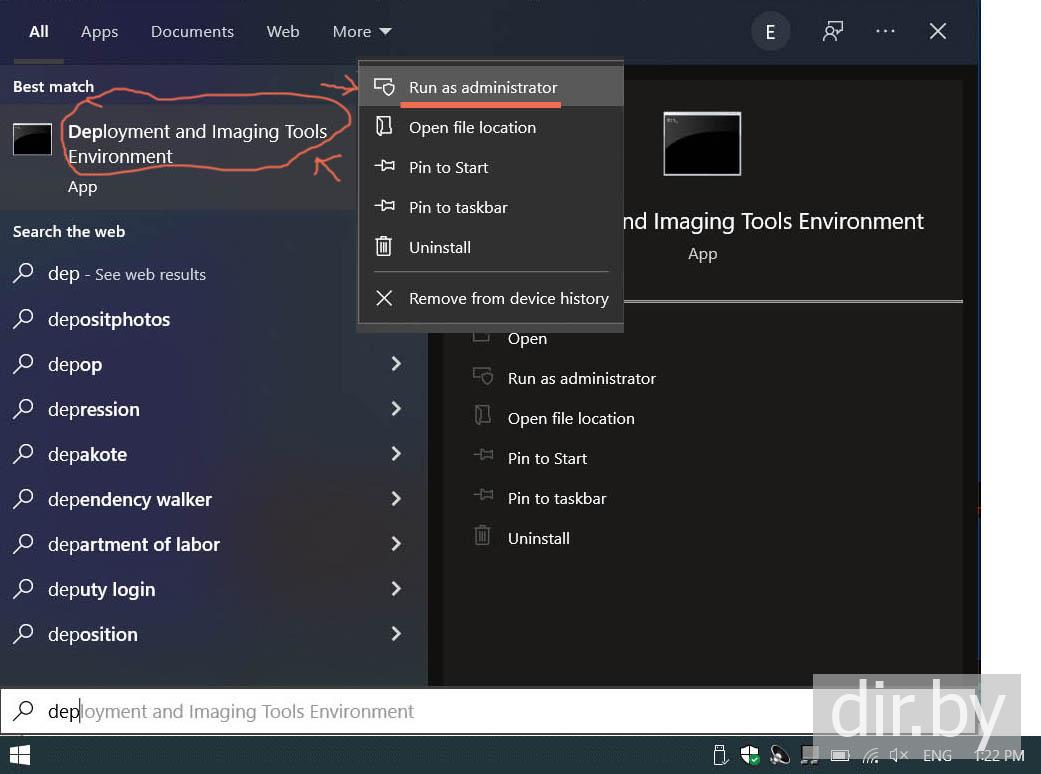Image resolution: width=1041 pixels, height=774 pixels.
Task: Click the user account avatar "E"
Action: [770, 32]
